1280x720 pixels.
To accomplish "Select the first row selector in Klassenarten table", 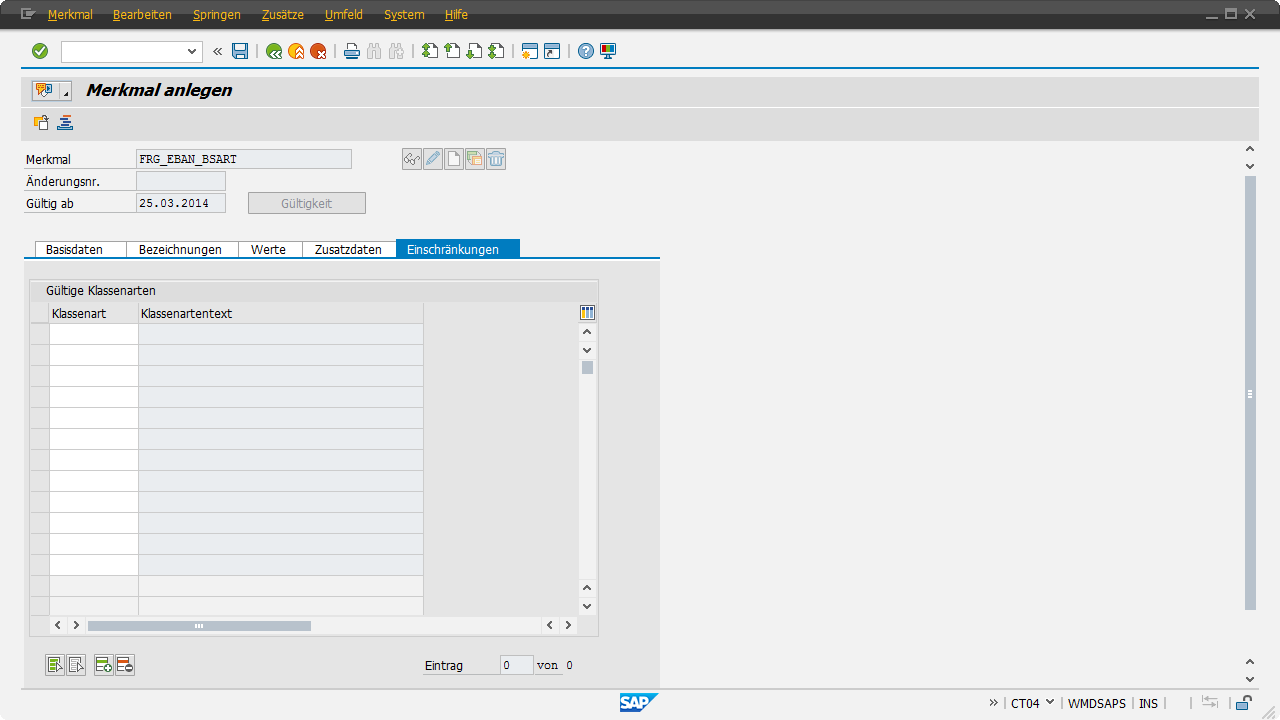I will (40, 334).
